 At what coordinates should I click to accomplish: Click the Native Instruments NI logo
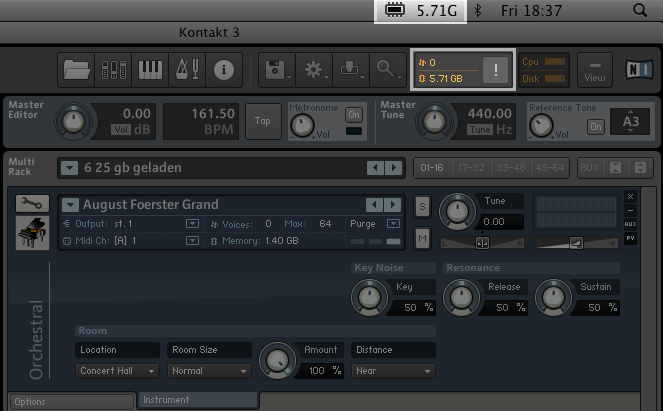tap(639, 70)
